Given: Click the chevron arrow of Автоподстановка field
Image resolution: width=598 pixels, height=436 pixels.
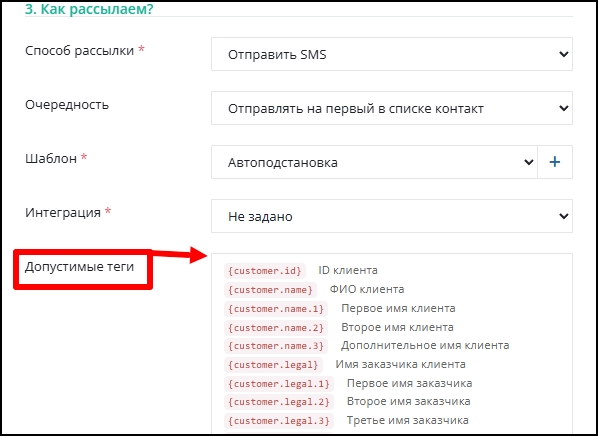Looking at the screenshot, I should (529, 162).
